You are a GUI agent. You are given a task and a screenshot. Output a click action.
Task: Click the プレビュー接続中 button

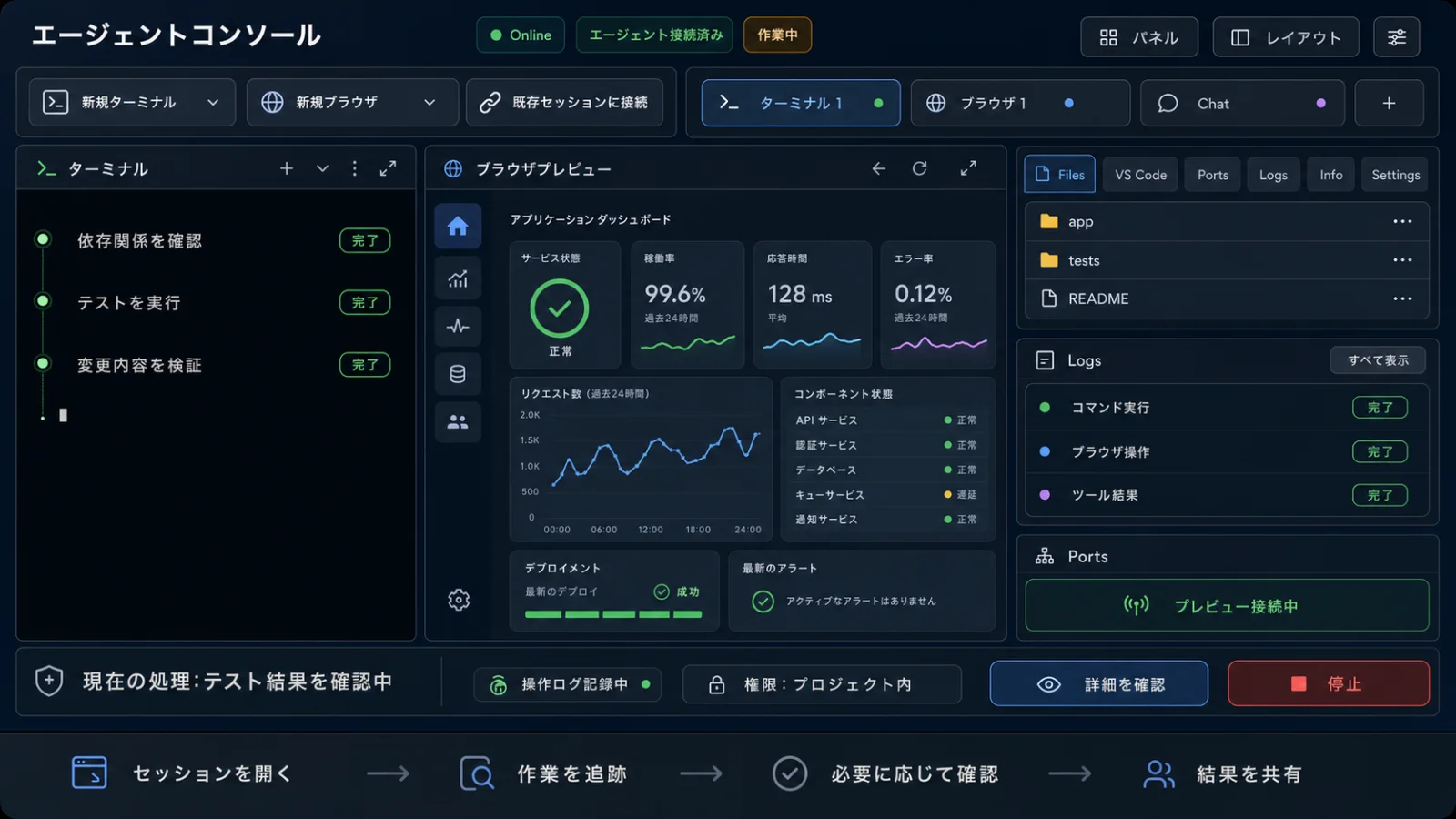tap(1227, 605)
